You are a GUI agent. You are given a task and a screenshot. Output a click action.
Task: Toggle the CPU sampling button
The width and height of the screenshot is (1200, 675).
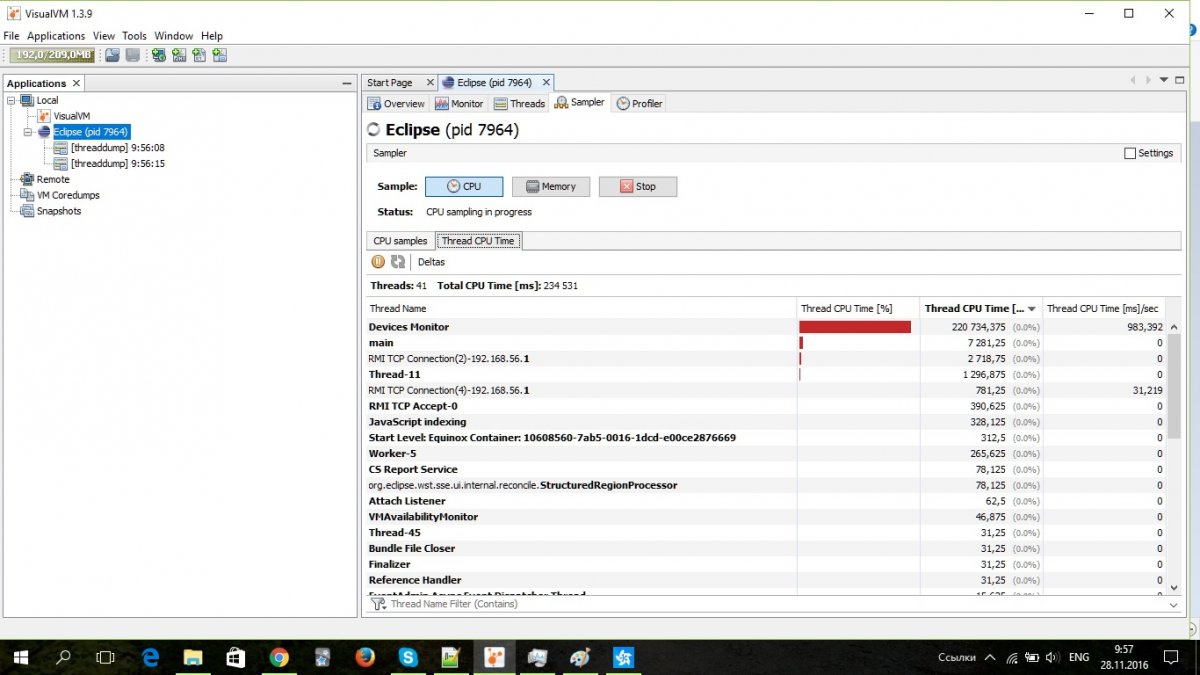[464, 187]
